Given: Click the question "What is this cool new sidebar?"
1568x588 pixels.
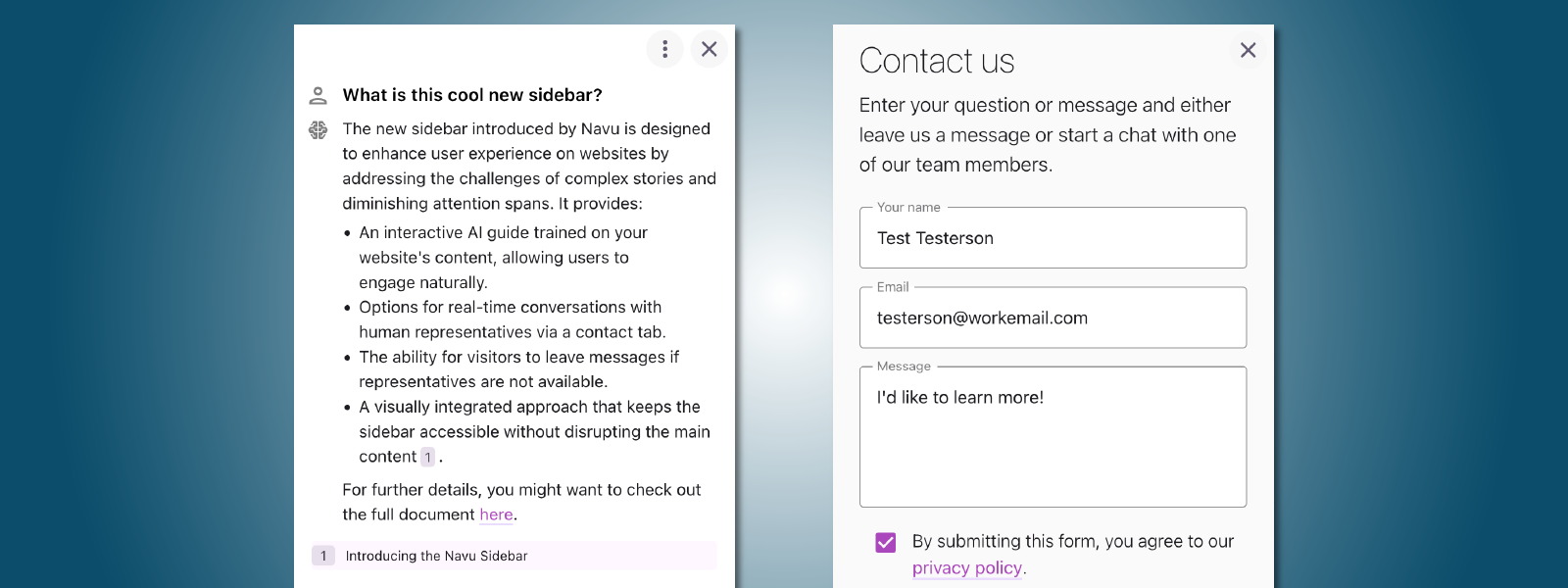Looking at the screenshot, I should pos(472,95).
